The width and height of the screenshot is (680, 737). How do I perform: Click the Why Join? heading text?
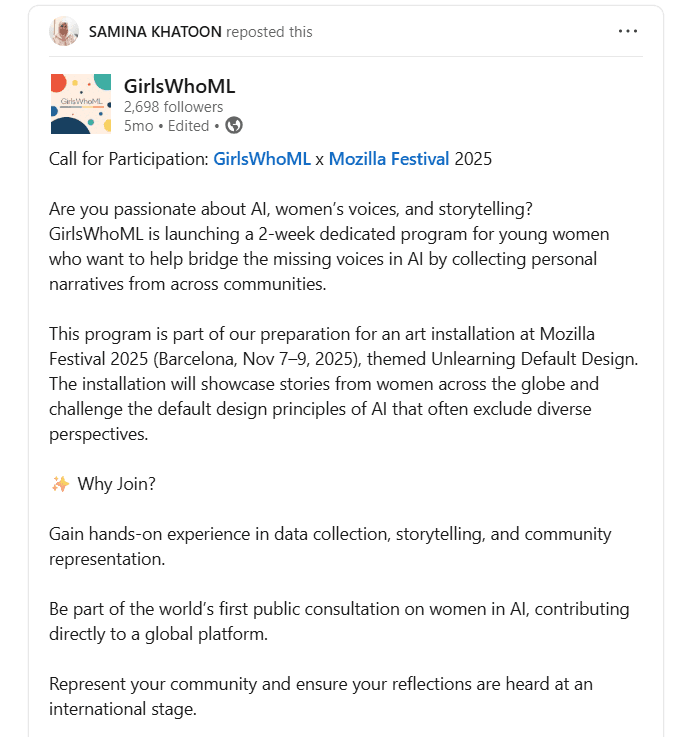point(117,484)
